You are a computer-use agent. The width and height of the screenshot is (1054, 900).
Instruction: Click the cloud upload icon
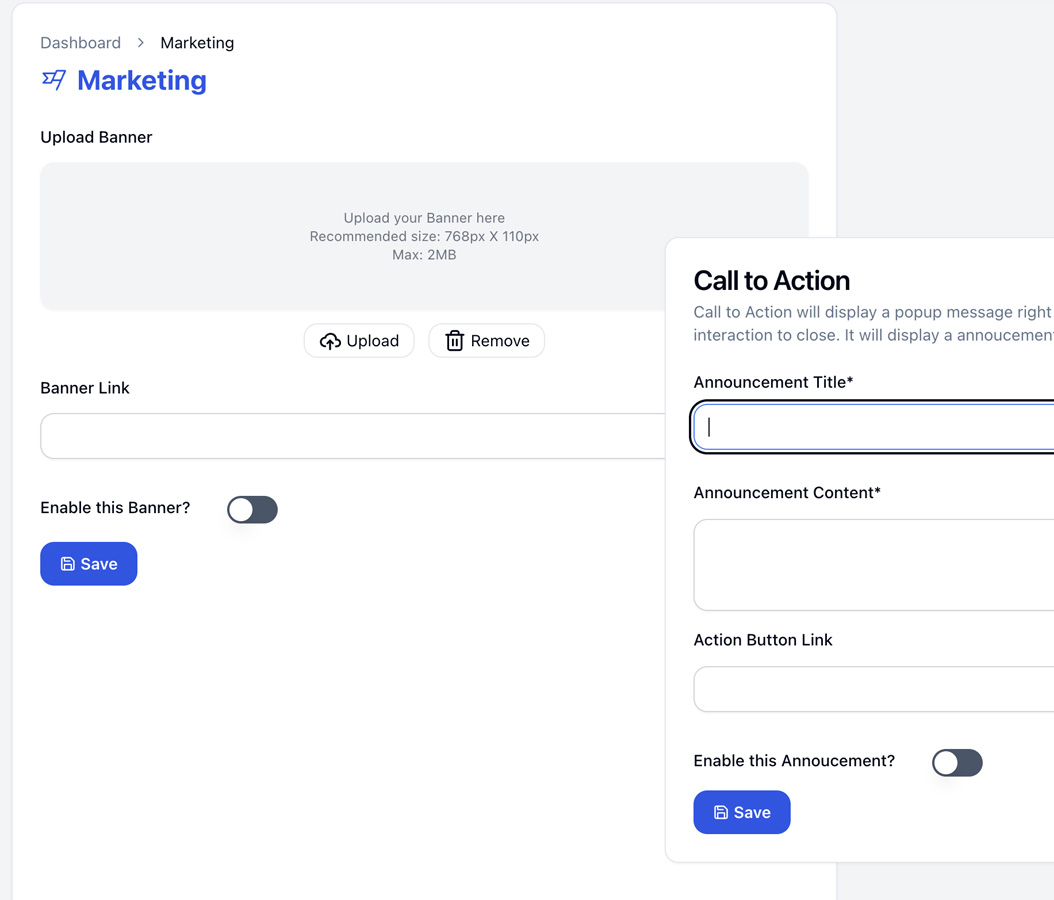pyautogui.click(x=330, y=341)
